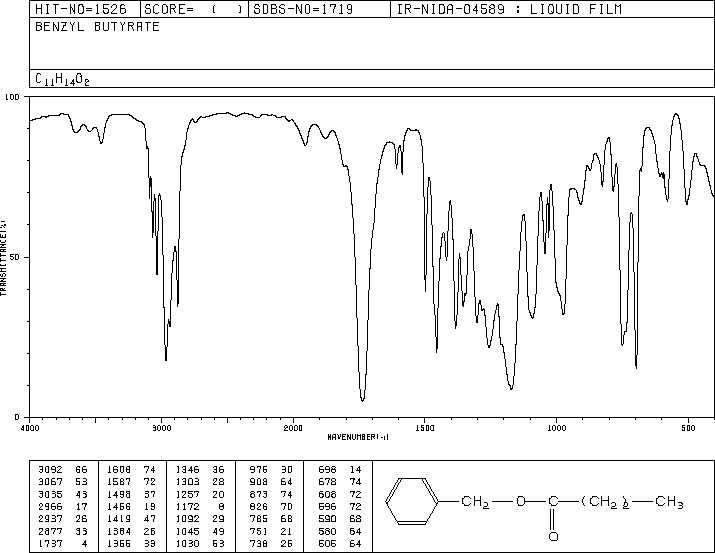Click the carbonyl O below the C atom
This screenshot has width=715, height=553.
[553, 537]
